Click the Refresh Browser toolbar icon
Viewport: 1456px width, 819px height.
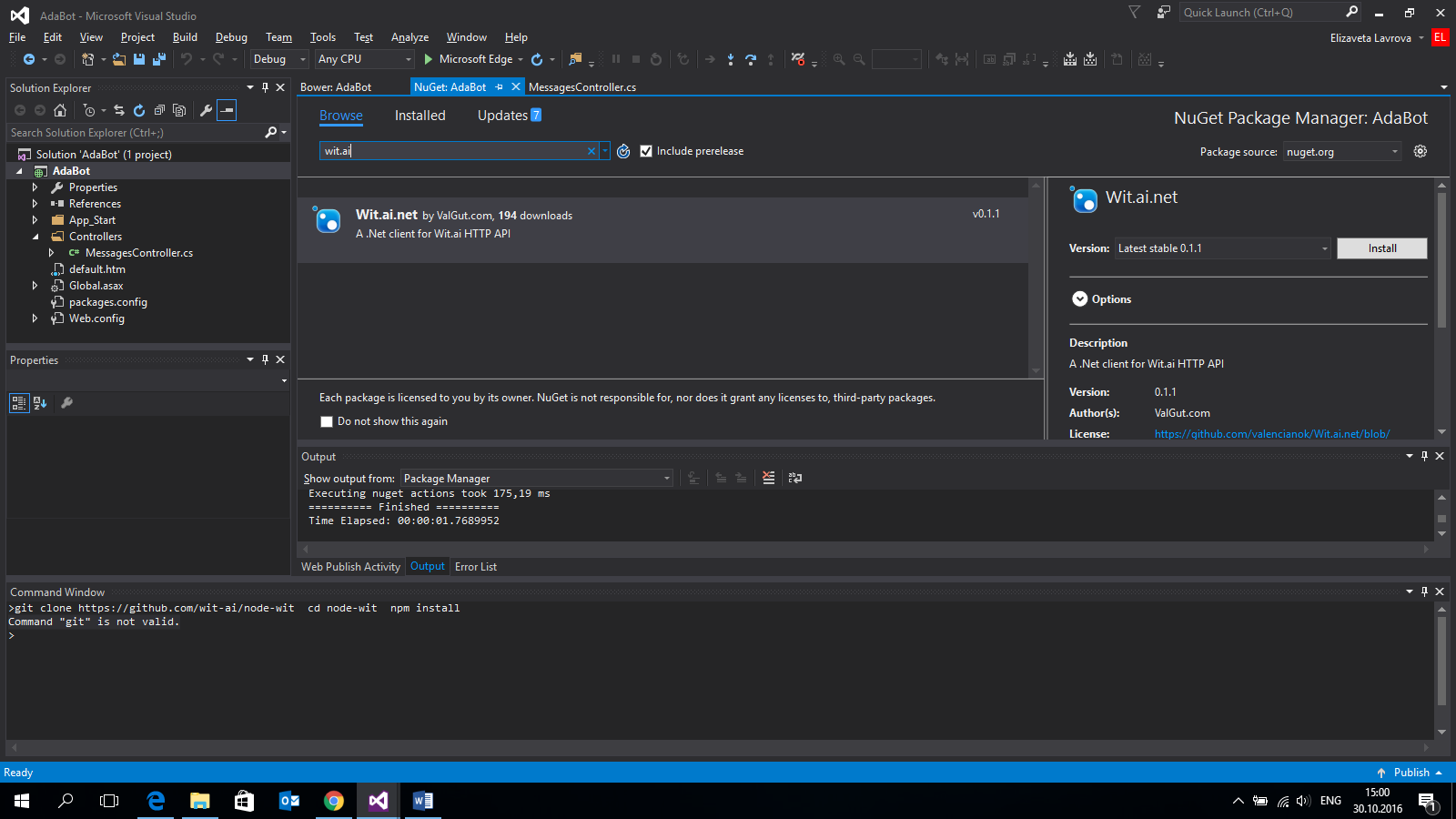(537, 59)
